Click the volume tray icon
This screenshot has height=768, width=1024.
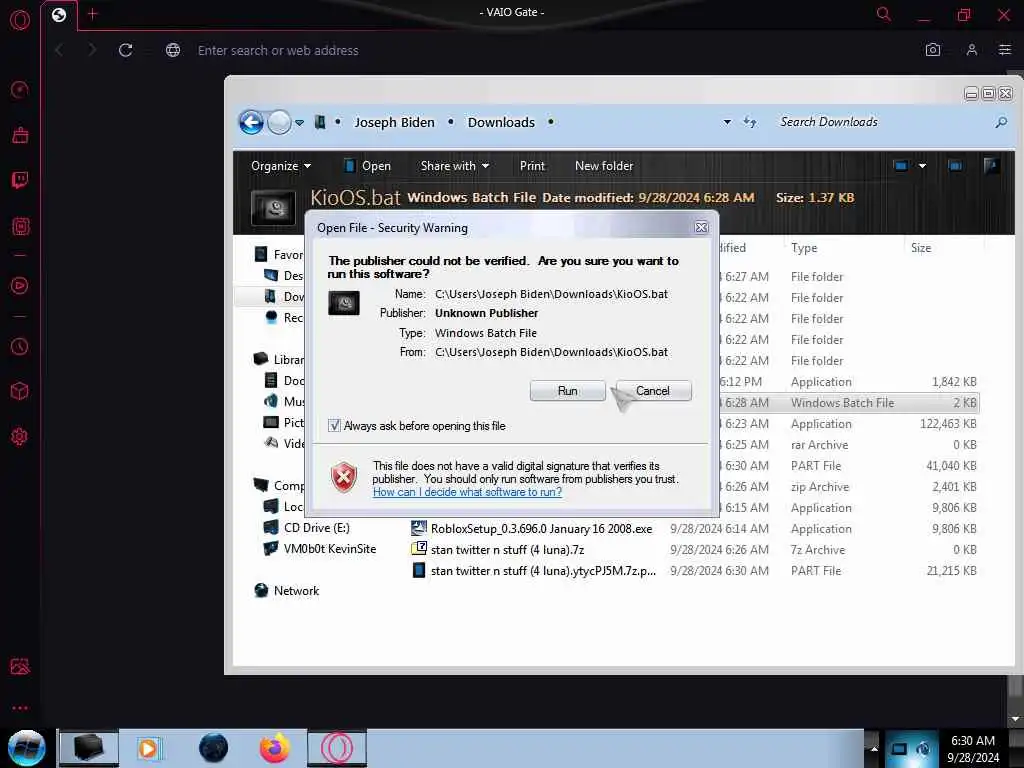point(923,748)
